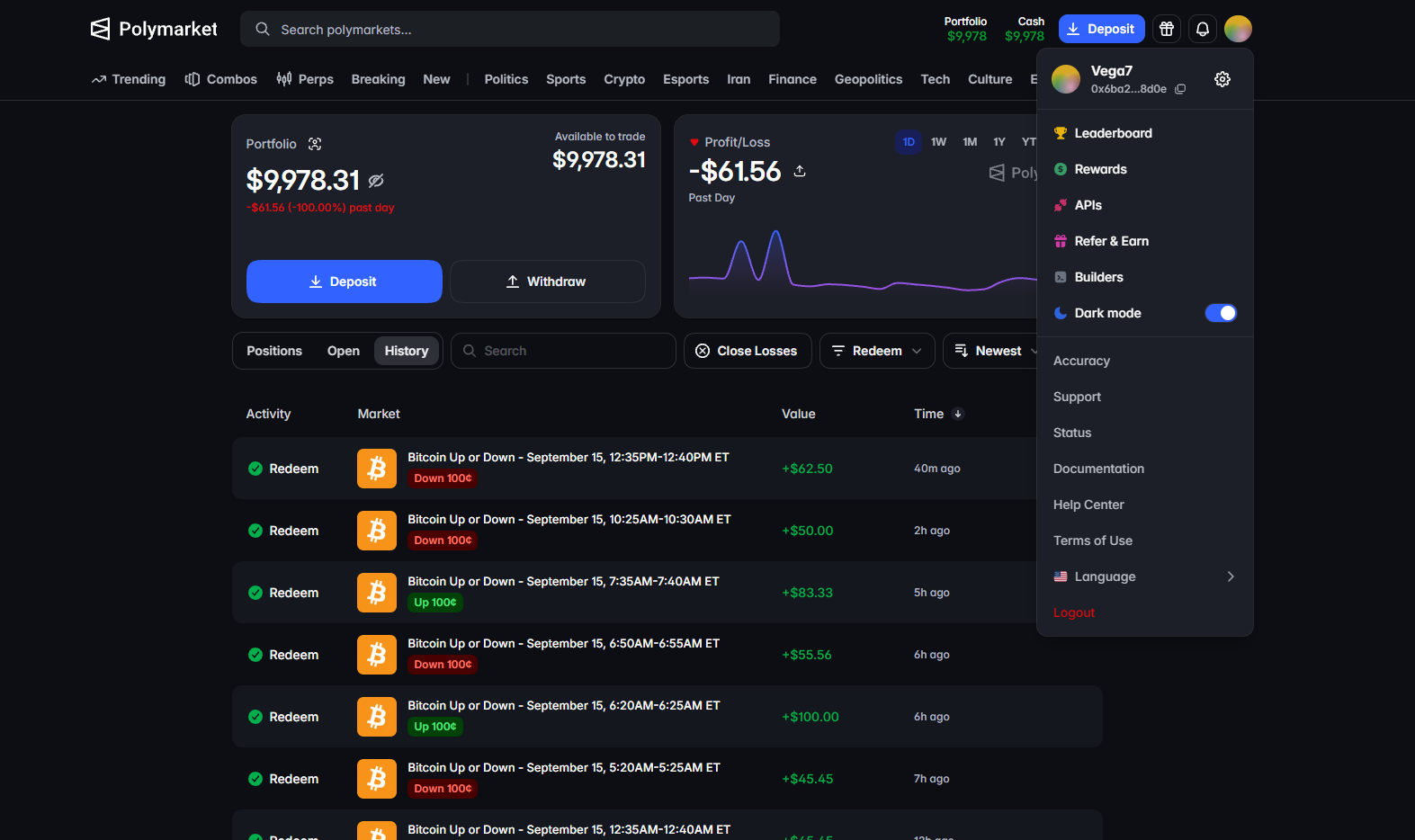Click +$100.00 value in 6:20AM-6:25AM row
1415x840 pixels.
810,717
